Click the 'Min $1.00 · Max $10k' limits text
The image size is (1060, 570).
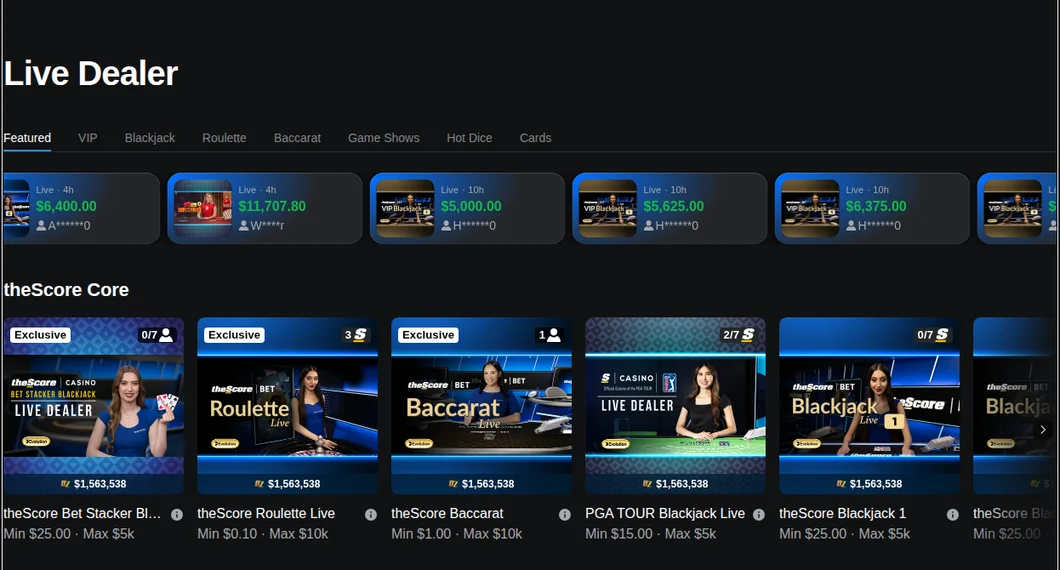[x=457, y=534]
